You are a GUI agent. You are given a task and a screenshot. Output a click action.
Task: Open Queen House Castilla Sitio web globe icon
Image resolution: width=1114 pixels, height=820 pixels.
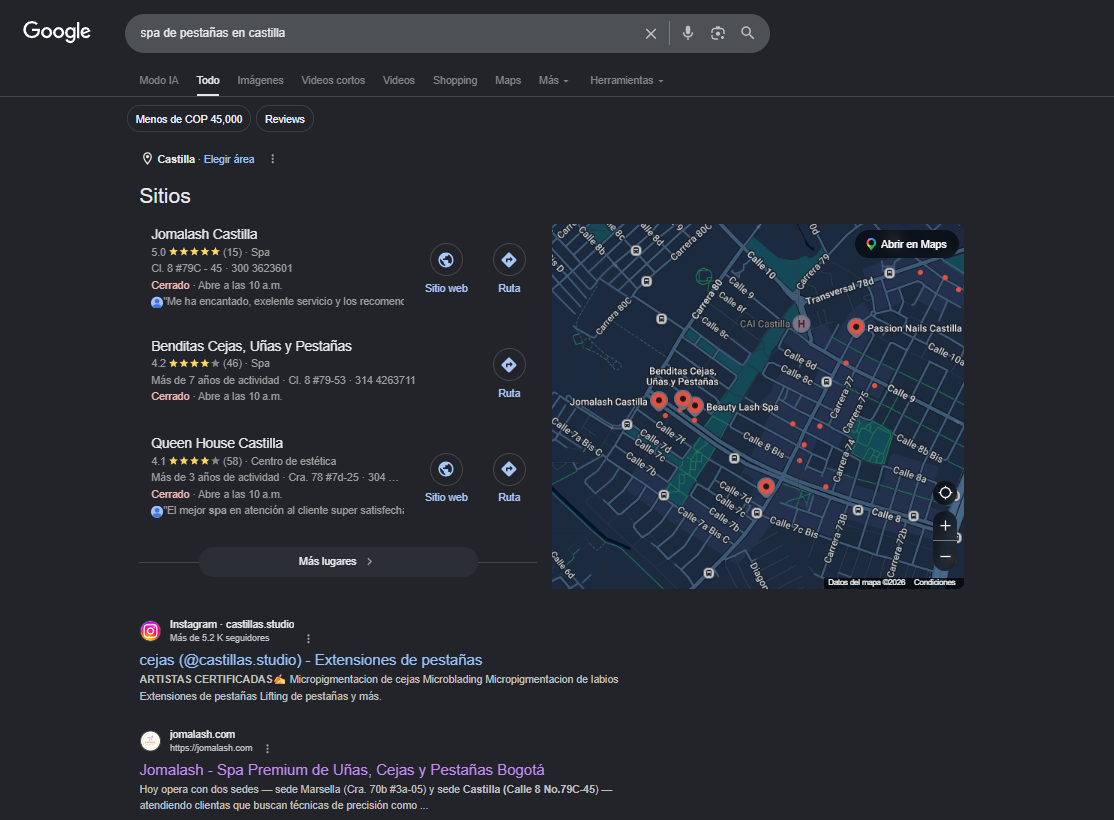(x=446, y=469)
